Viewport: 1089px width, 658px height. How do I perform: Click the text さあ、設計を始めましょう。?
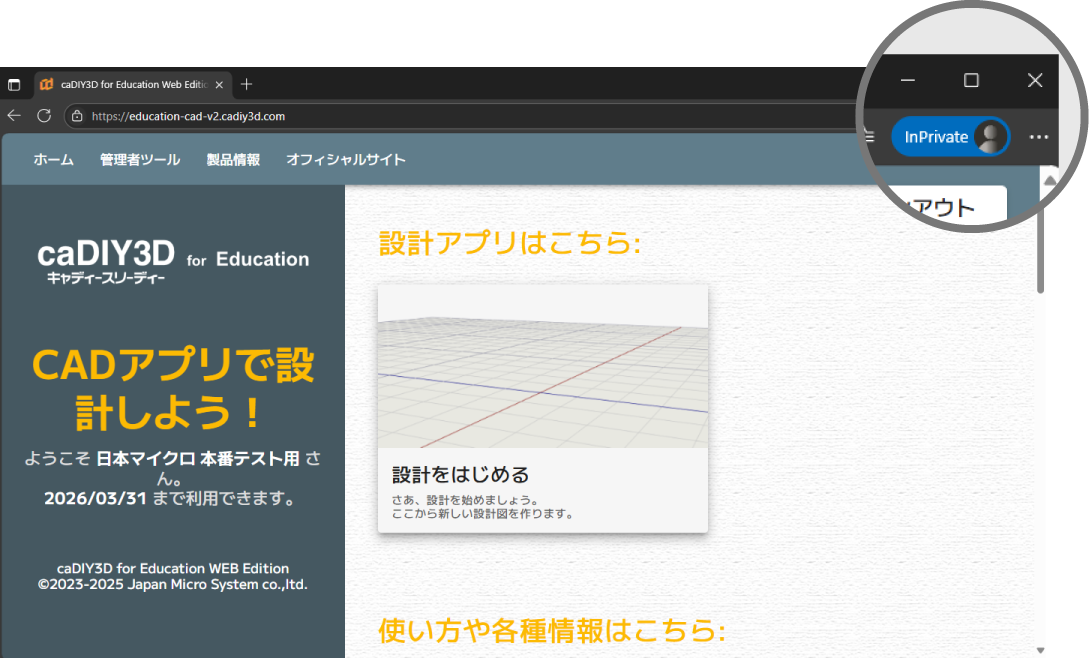click(x=465, y=500)
